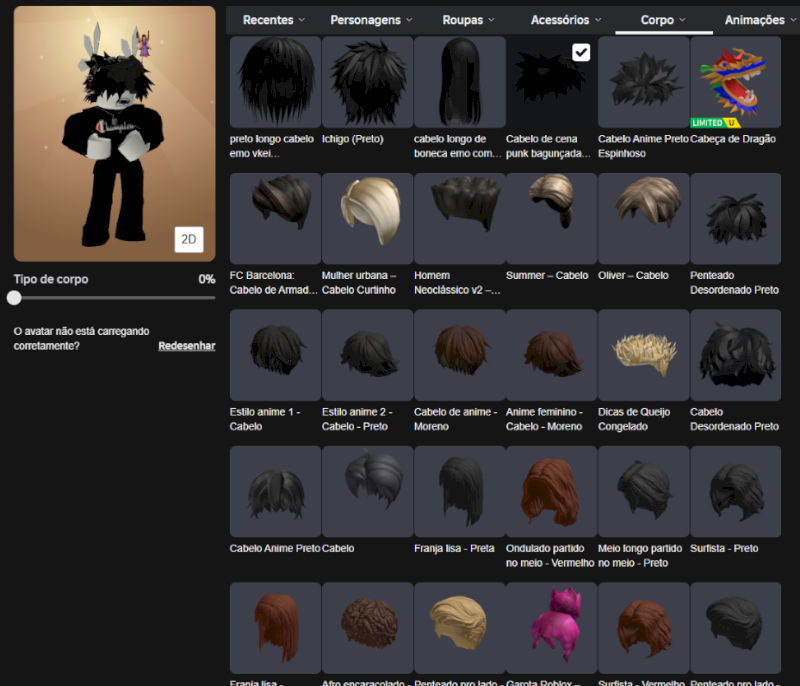Screen dimensions: 800x686
Task: Choose the Cabeça de Dragão item
Action: pos(735,82)
